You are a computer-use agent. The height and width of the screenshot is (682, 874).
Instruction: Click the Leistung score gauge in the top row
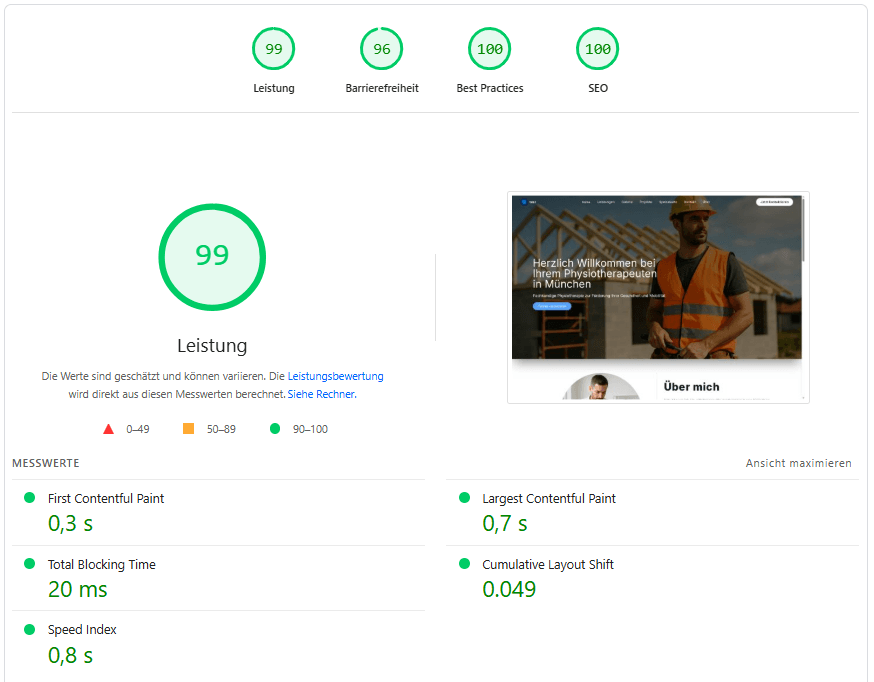coord(273,49)
